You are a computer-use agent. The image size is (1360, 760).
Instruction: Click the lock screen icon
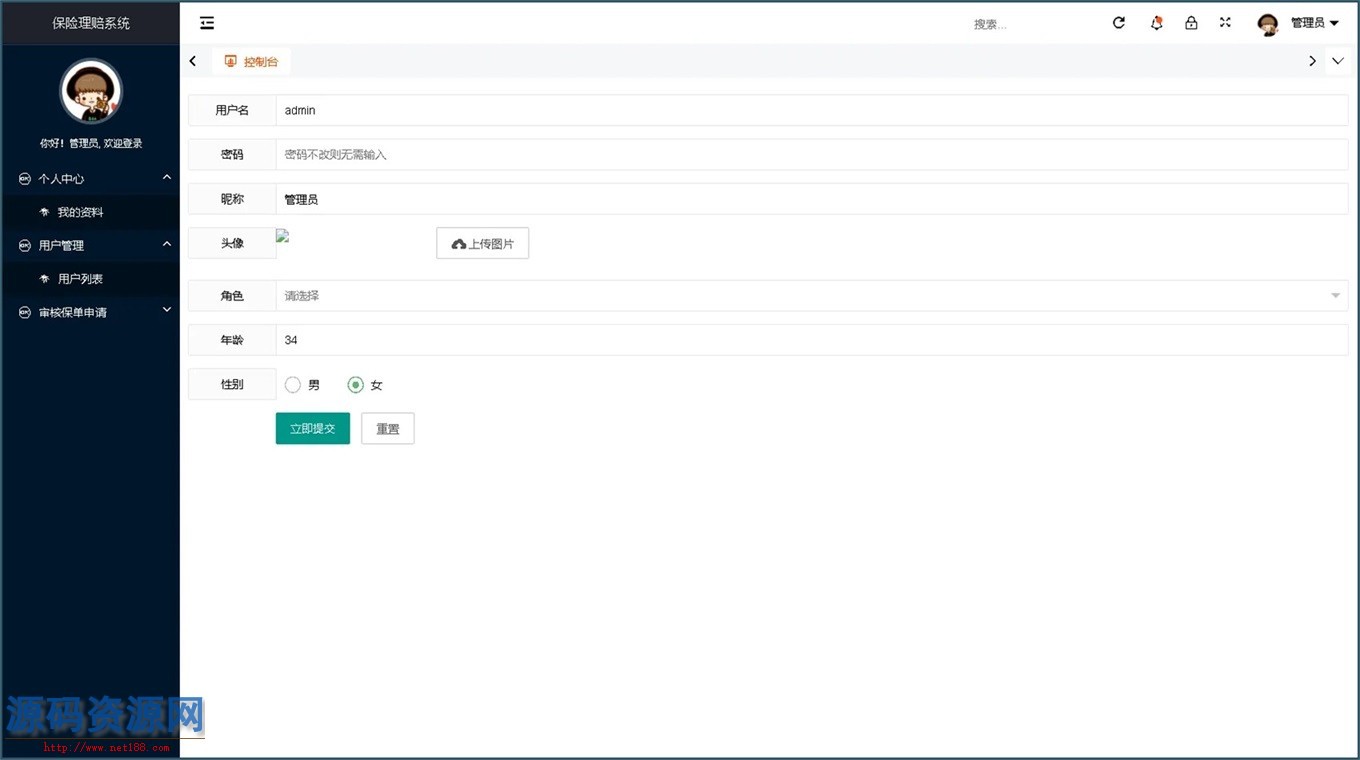pyautogui.click(x=1191, y=23)
